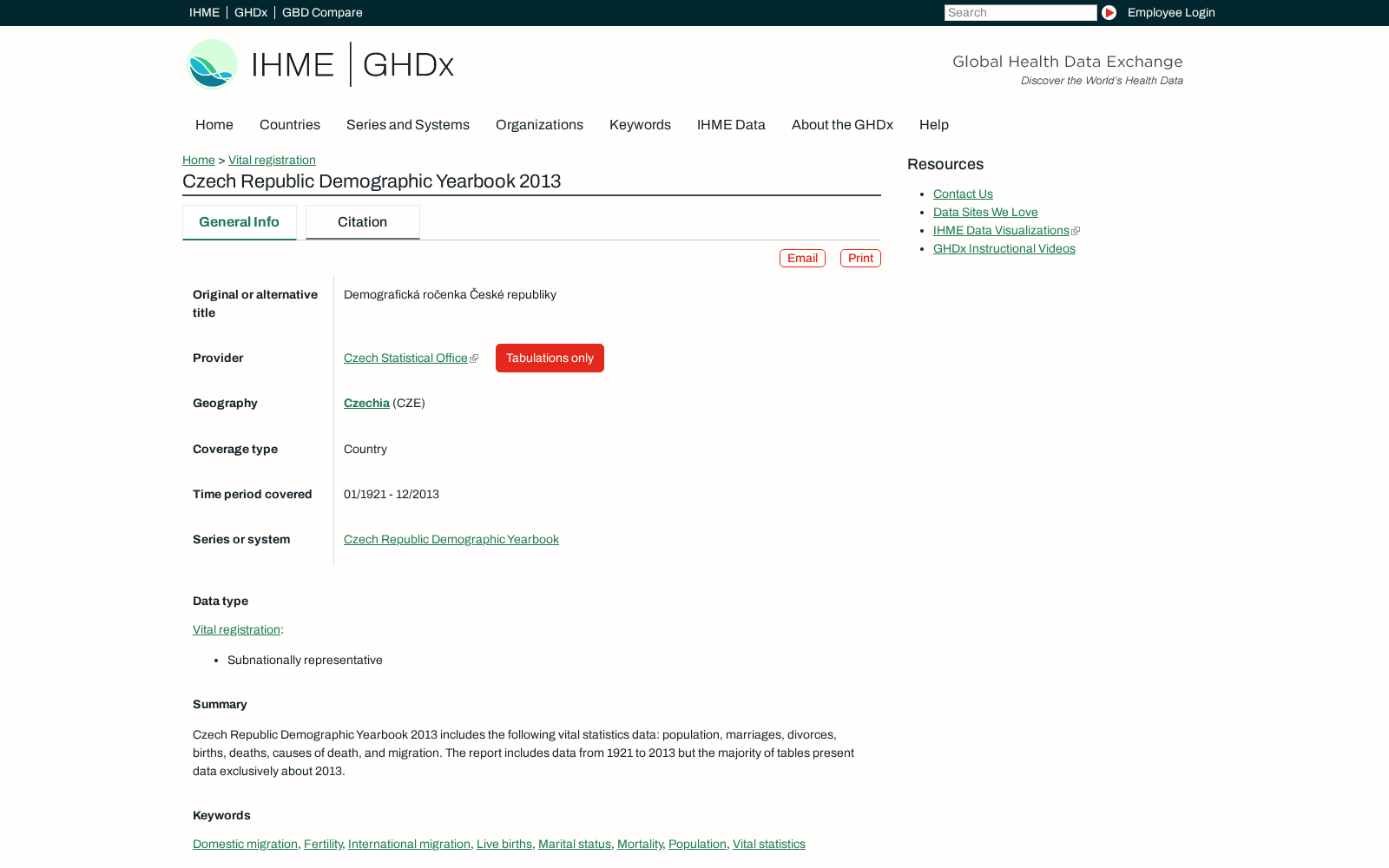Open Mortality keyword link
The width and height of the screenshot is (1389, 868).
640,845
